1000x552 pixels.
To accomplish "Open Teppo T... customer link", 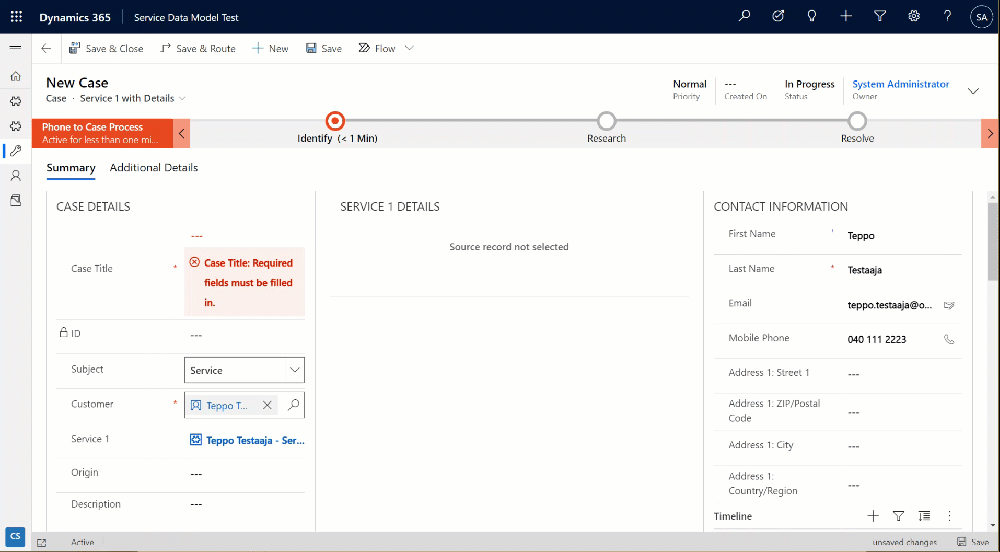I will [x=226, y=405].
